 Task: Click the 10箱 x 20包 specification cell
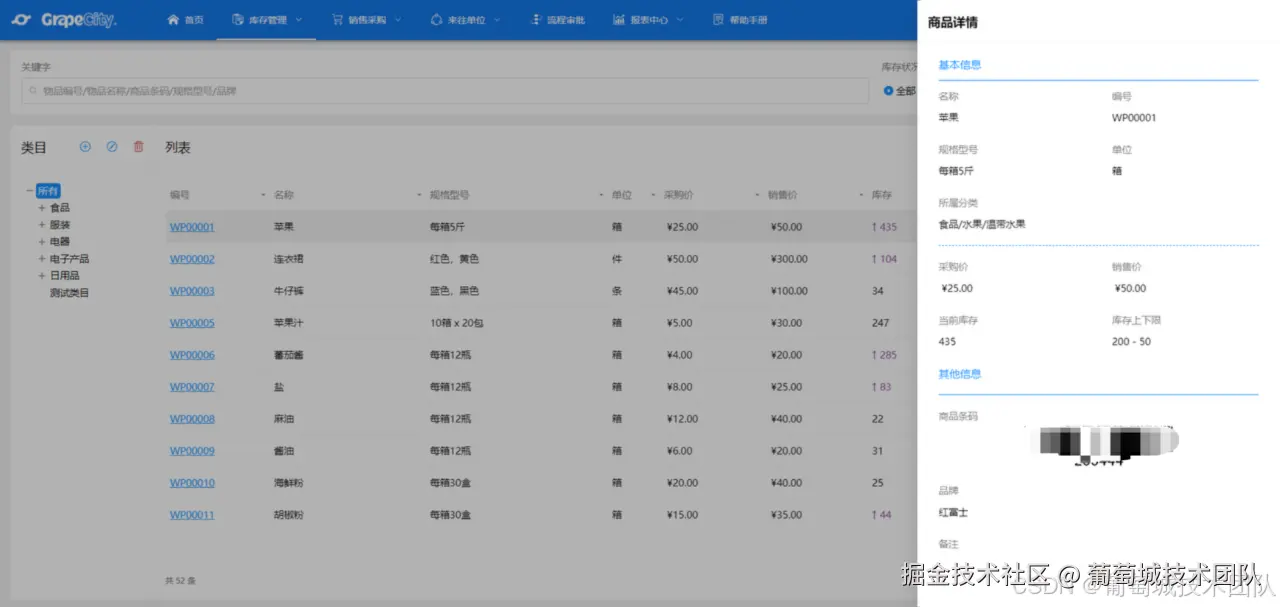click(456, 323)
